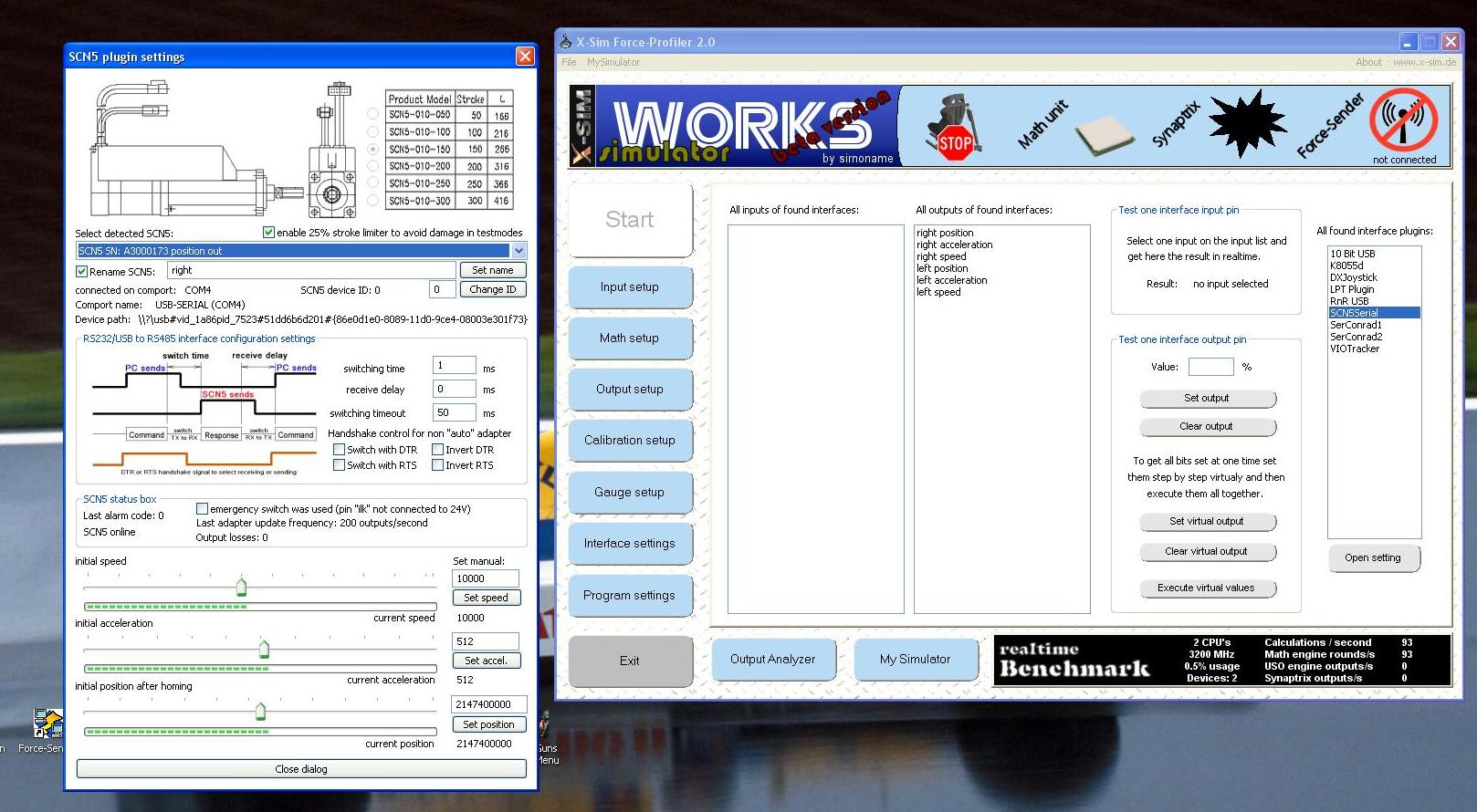Image resolution: width=1477 pixels, height=812 pixels.
Task: Click Clear virtual output button
Action: click(x=1207, y=552)
